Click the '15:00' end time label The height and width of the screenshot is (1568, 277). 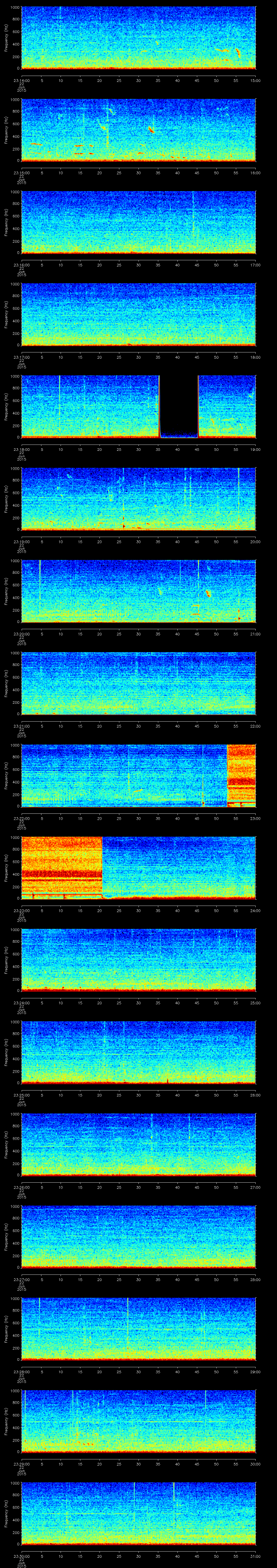255,80
